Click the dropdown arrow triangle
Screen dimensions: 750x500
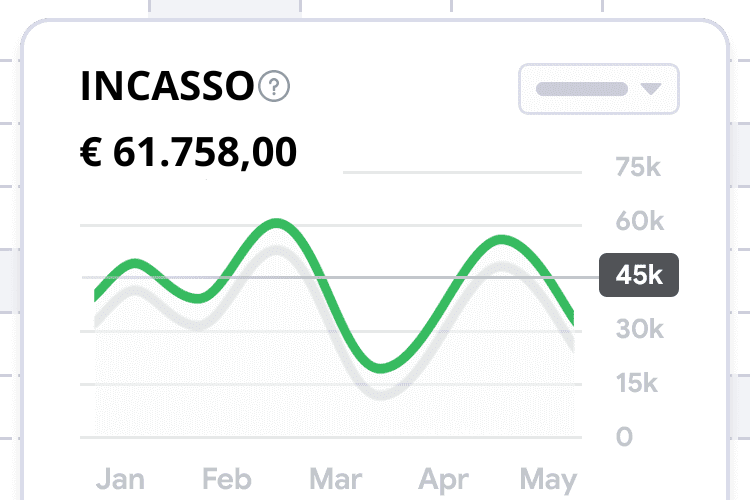pos(651,89)
